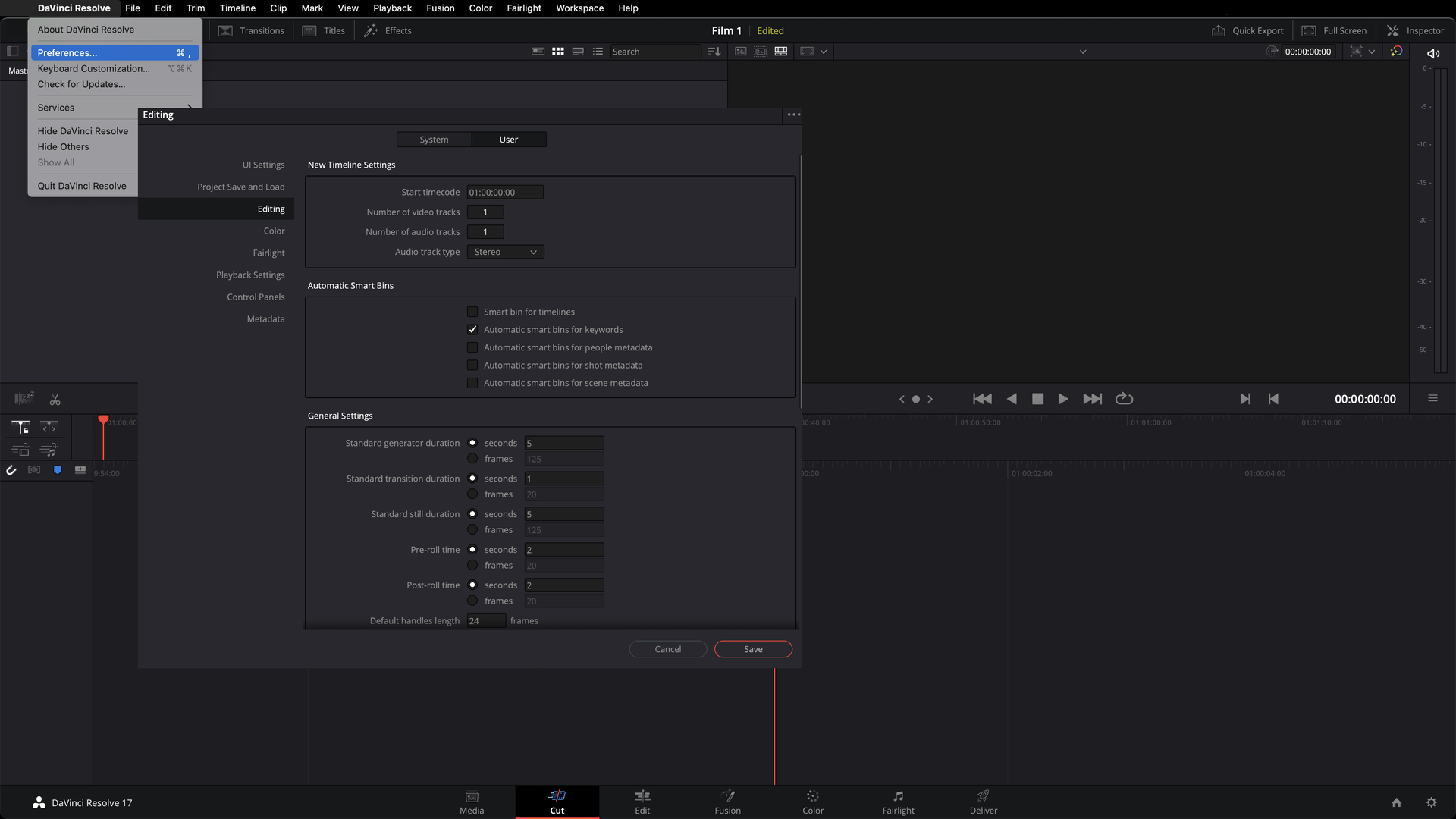Viewport: 1456px width, 819px height.
Task: Enable Automatic smart bins for keywords
Action: tap(472, 329)
